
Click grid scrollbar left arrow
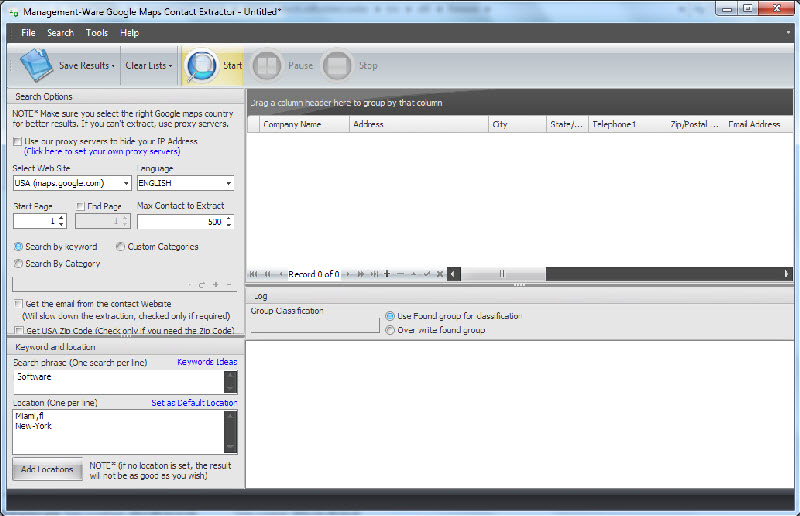pos(453,274)
